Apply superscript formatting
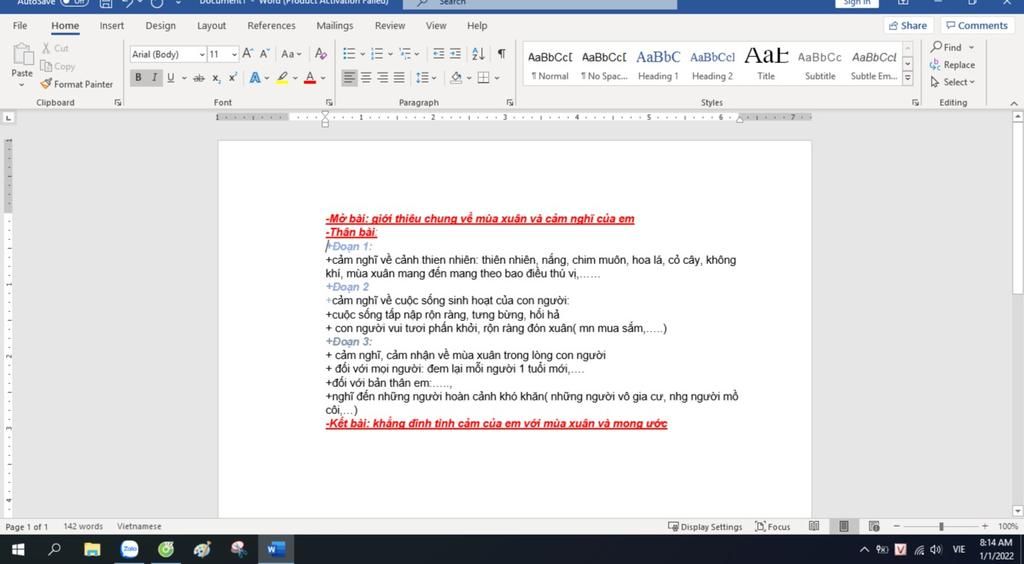 (232, 78)
